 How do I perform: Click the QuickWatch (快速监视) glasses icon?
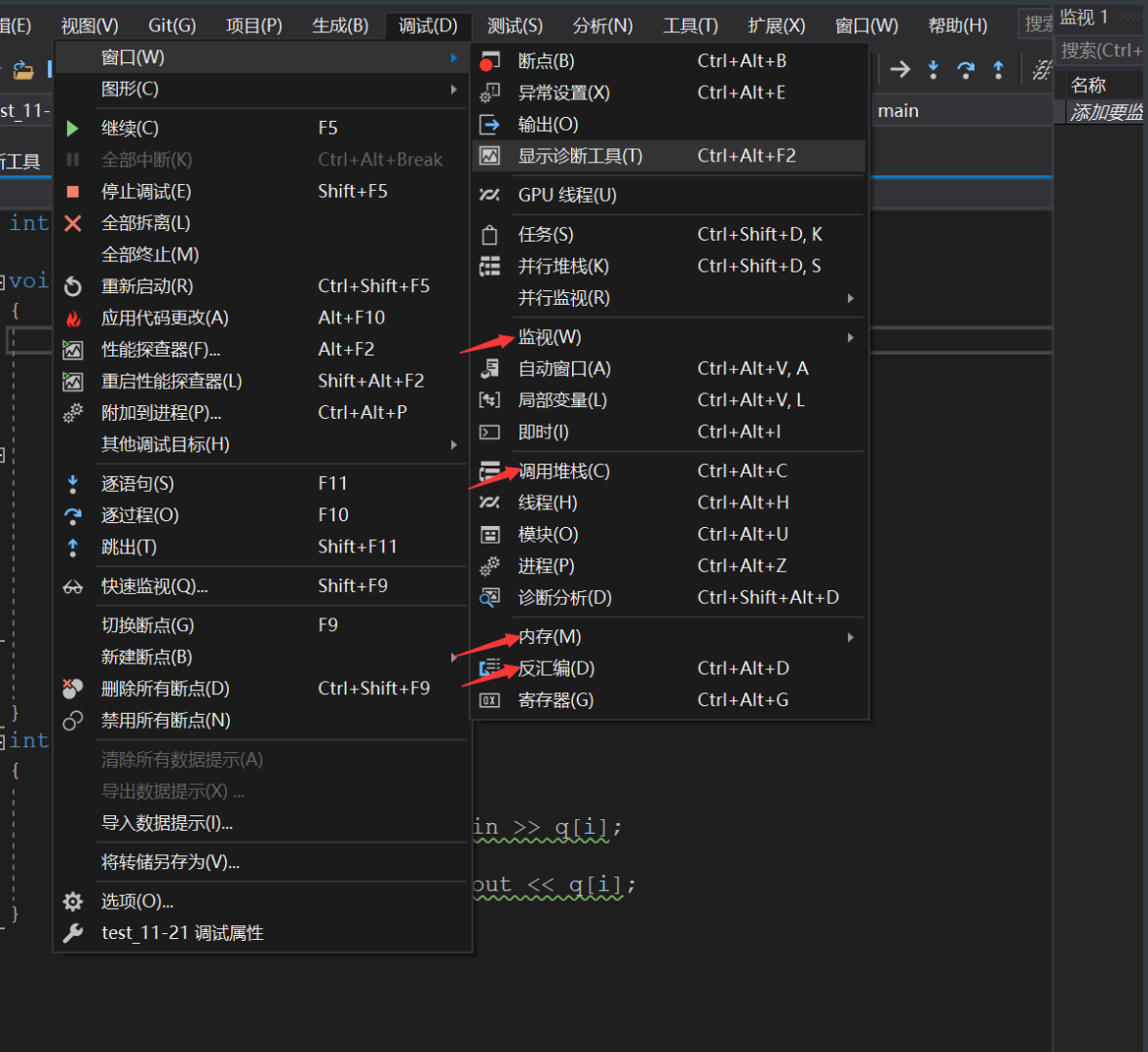pos(72,586)
